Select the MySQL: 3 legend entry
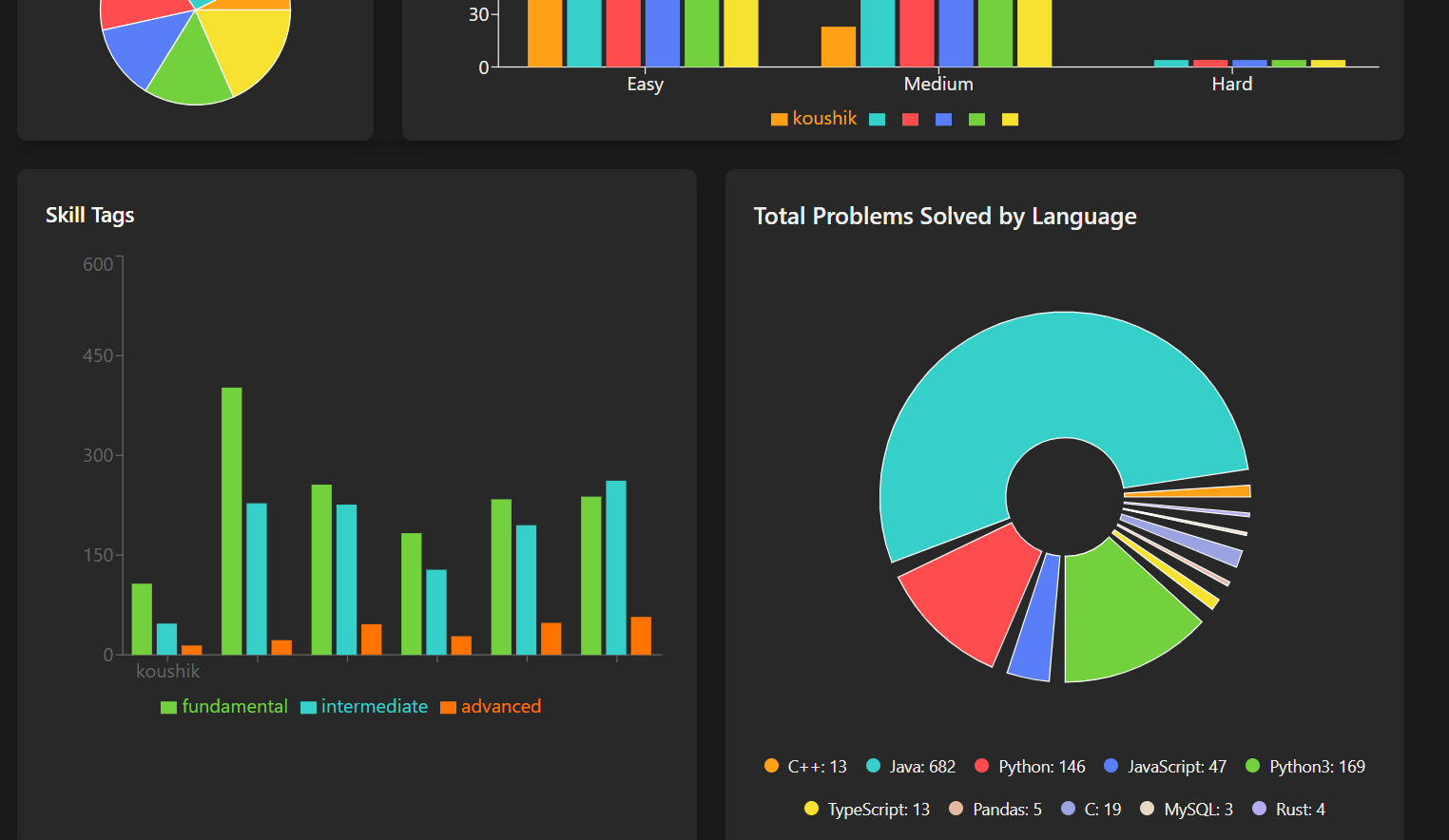 1187,810
